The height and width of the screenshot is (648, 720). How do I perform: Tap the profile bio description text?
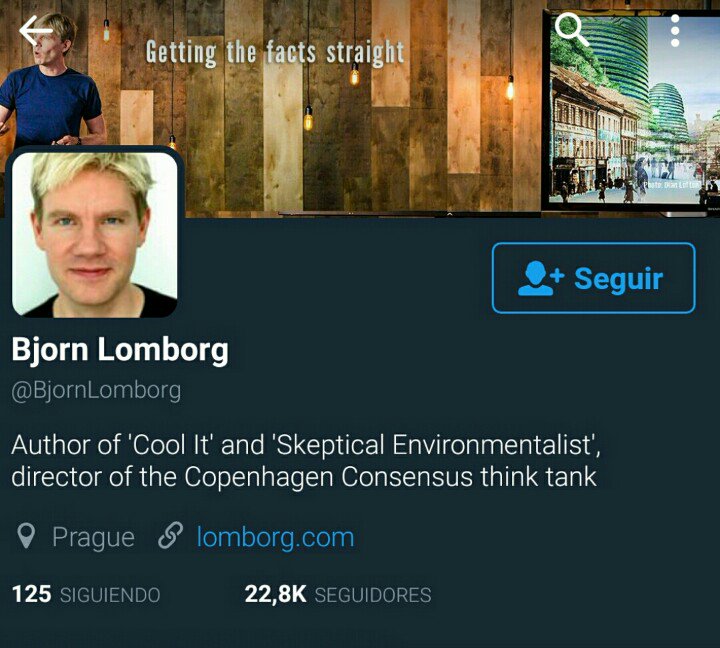click(x=306, y=461)
